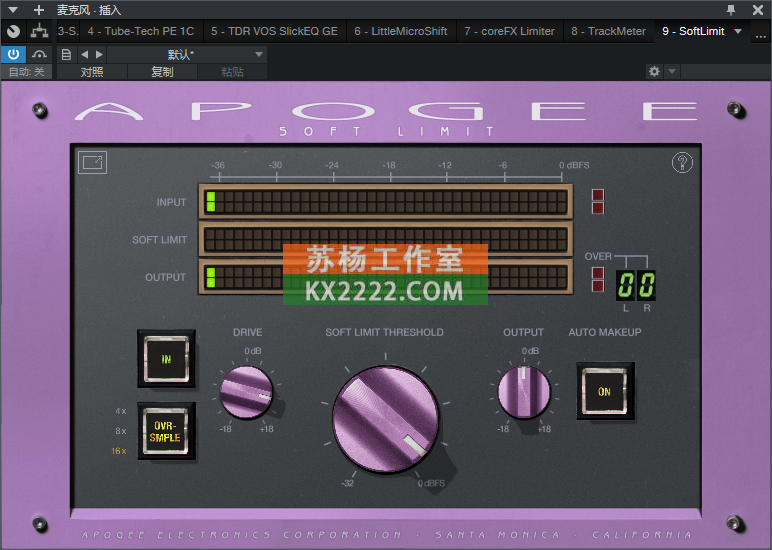The height and width of the screenshot is (550, 772).
Task: Pin the plugin window
Action: (x=731, y=10)
